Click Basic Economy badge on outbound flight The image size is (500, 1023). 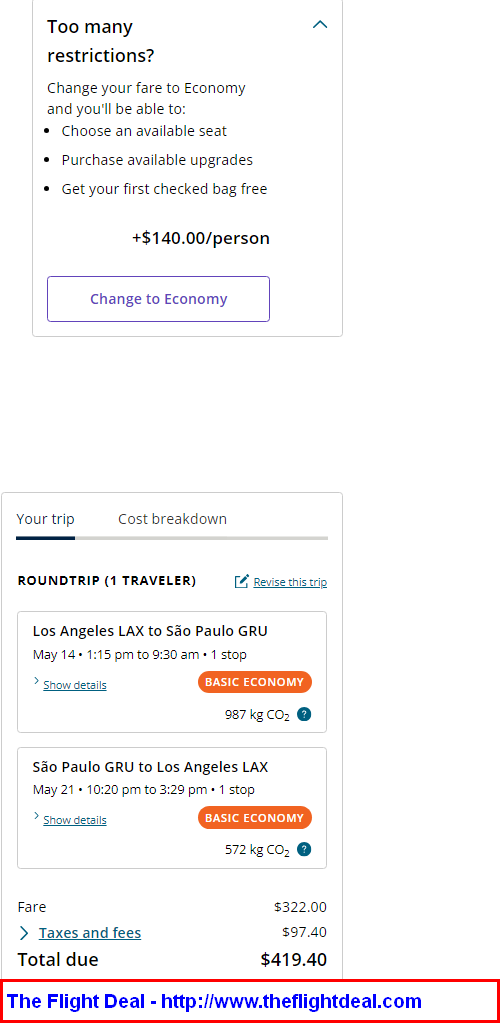[x=255, y=682]
